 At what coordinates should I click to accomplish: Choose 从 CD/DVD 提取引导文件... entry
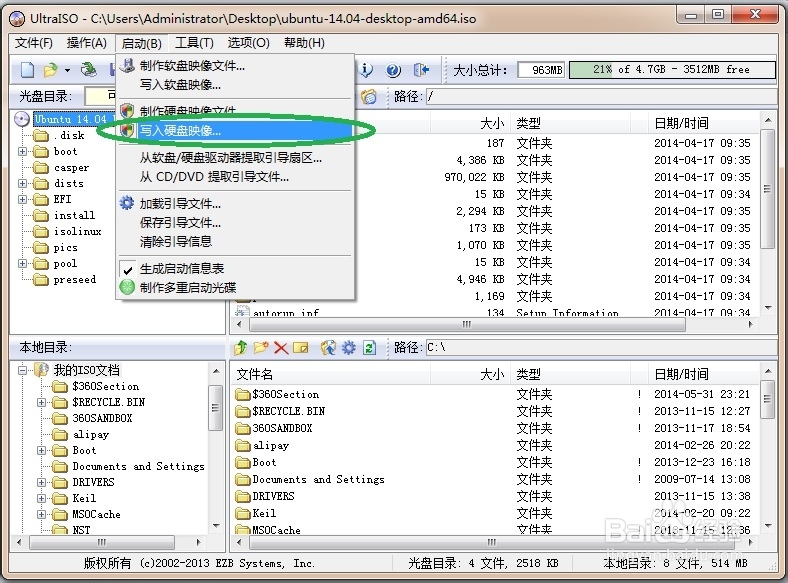(x=235, y=176)
